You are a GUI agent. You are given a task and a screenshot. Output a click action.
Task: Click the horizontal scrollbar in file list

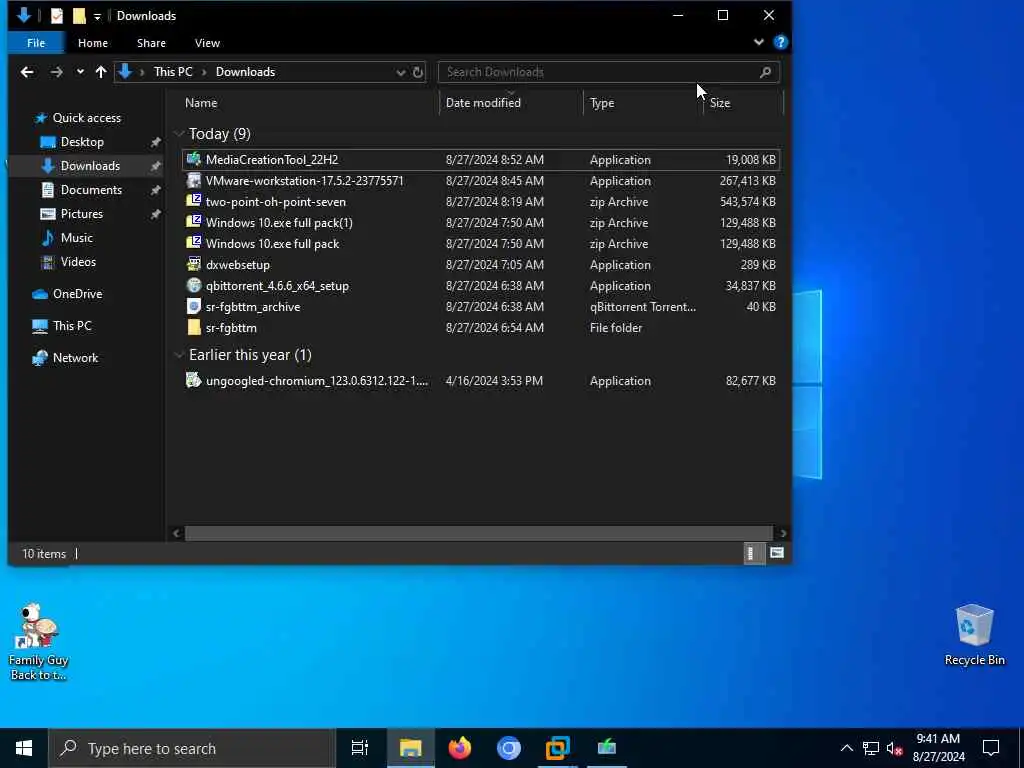tap(479, 534)
